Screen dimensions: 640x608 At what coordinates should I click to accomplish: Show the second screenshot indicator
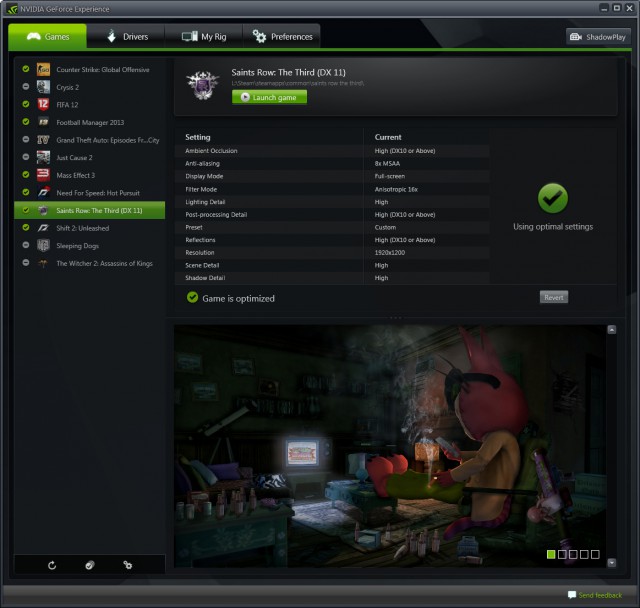click(x=562, y=554)
